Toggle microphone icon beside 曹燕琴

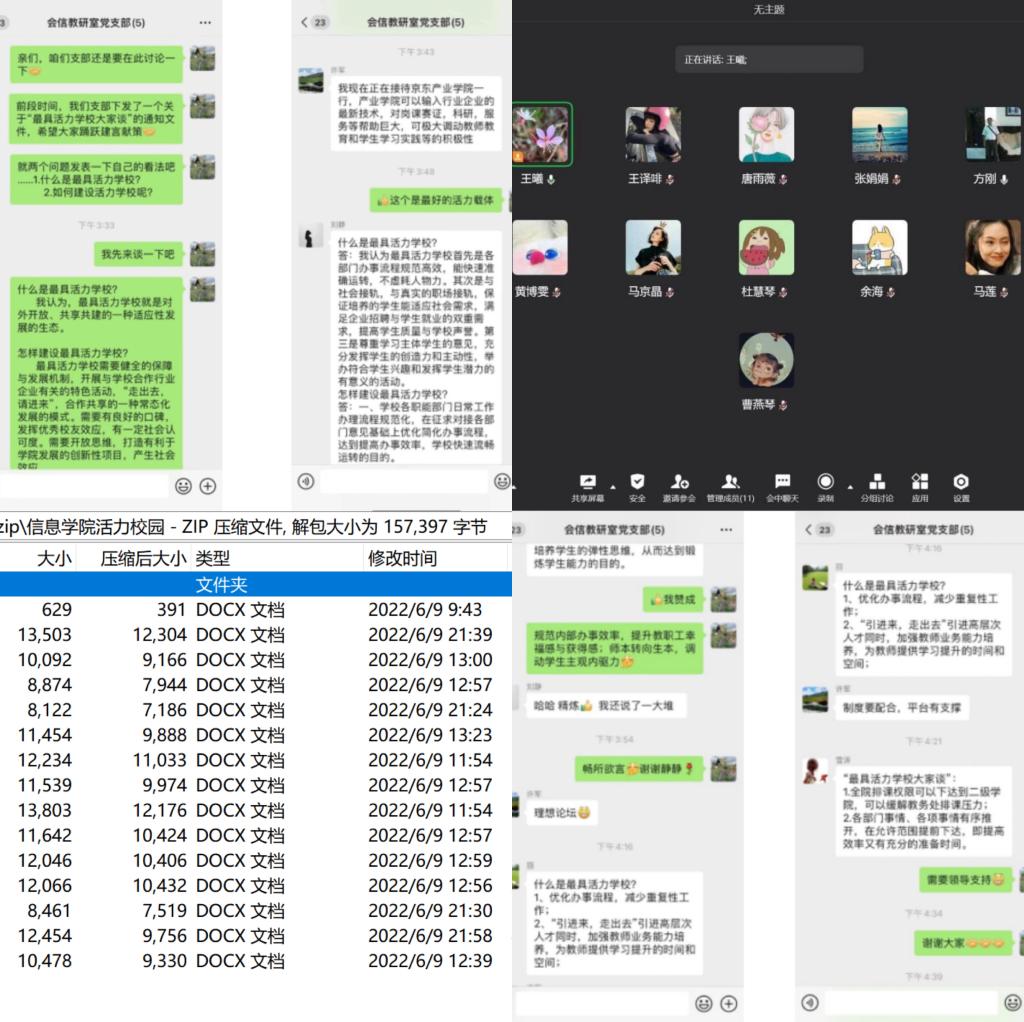coord(784,406)
